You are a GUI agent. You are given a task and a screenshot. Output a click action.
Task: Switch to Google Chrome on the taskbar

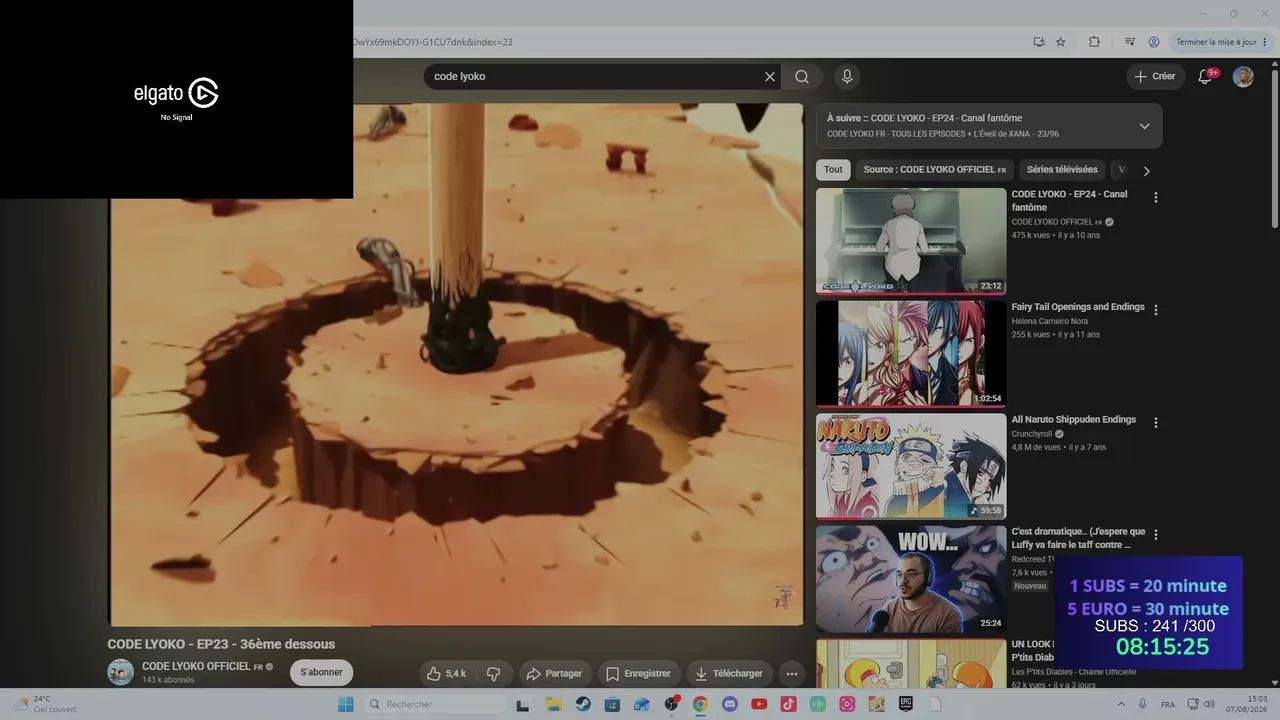point(700,704)
